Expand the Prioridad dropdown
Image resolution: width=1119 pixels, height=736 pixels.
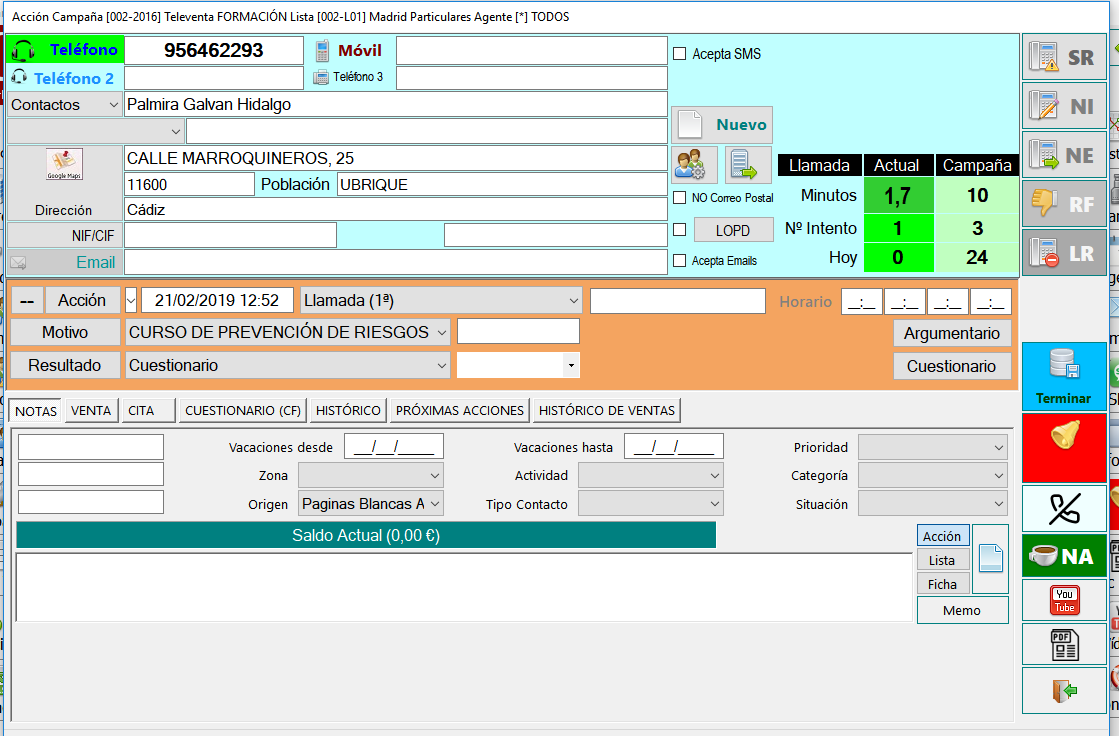click(x=933, y=448)
